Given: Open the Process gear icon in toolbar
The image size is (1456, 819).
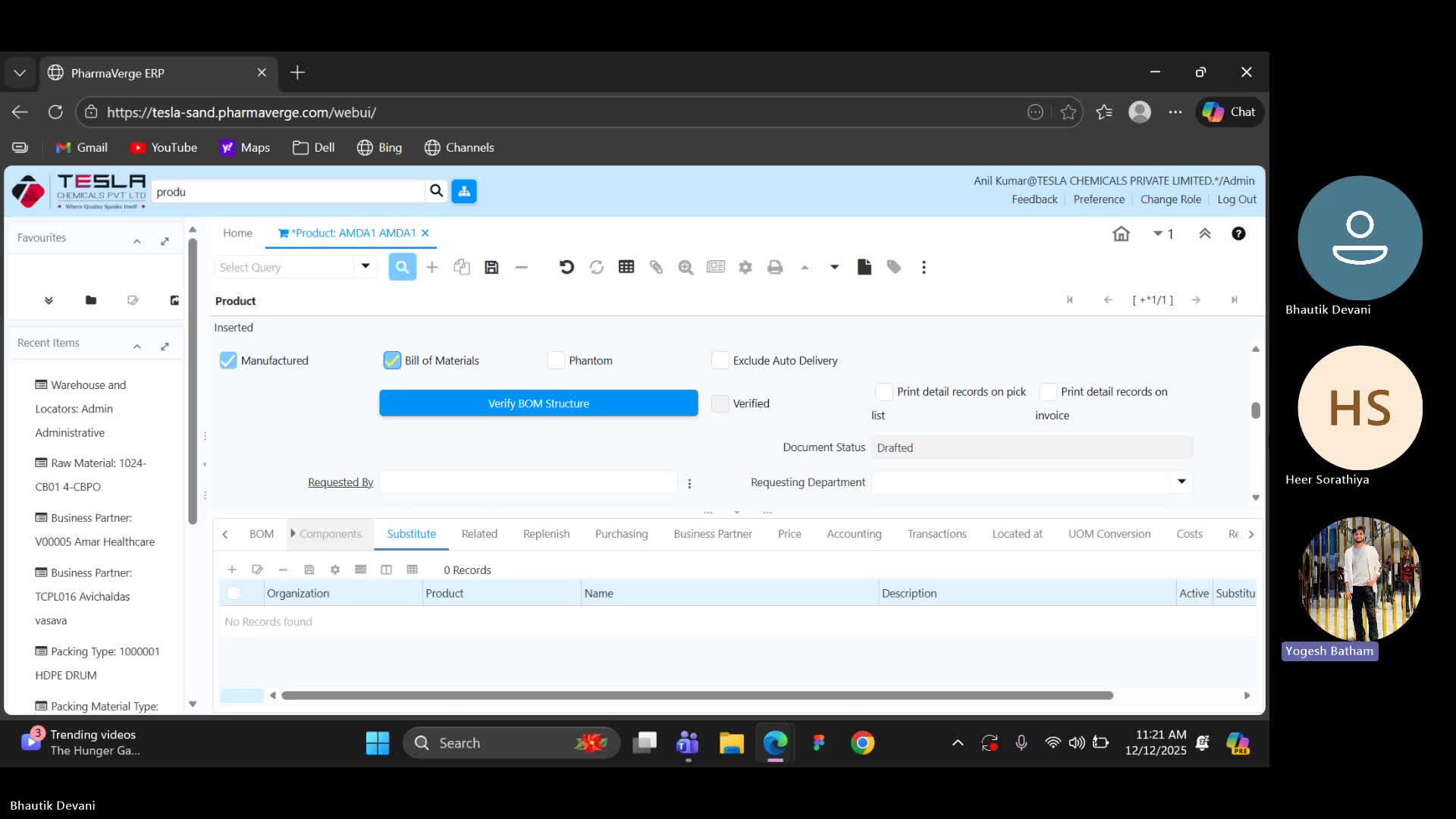Looking at the screenshot, I should [745, 267].
